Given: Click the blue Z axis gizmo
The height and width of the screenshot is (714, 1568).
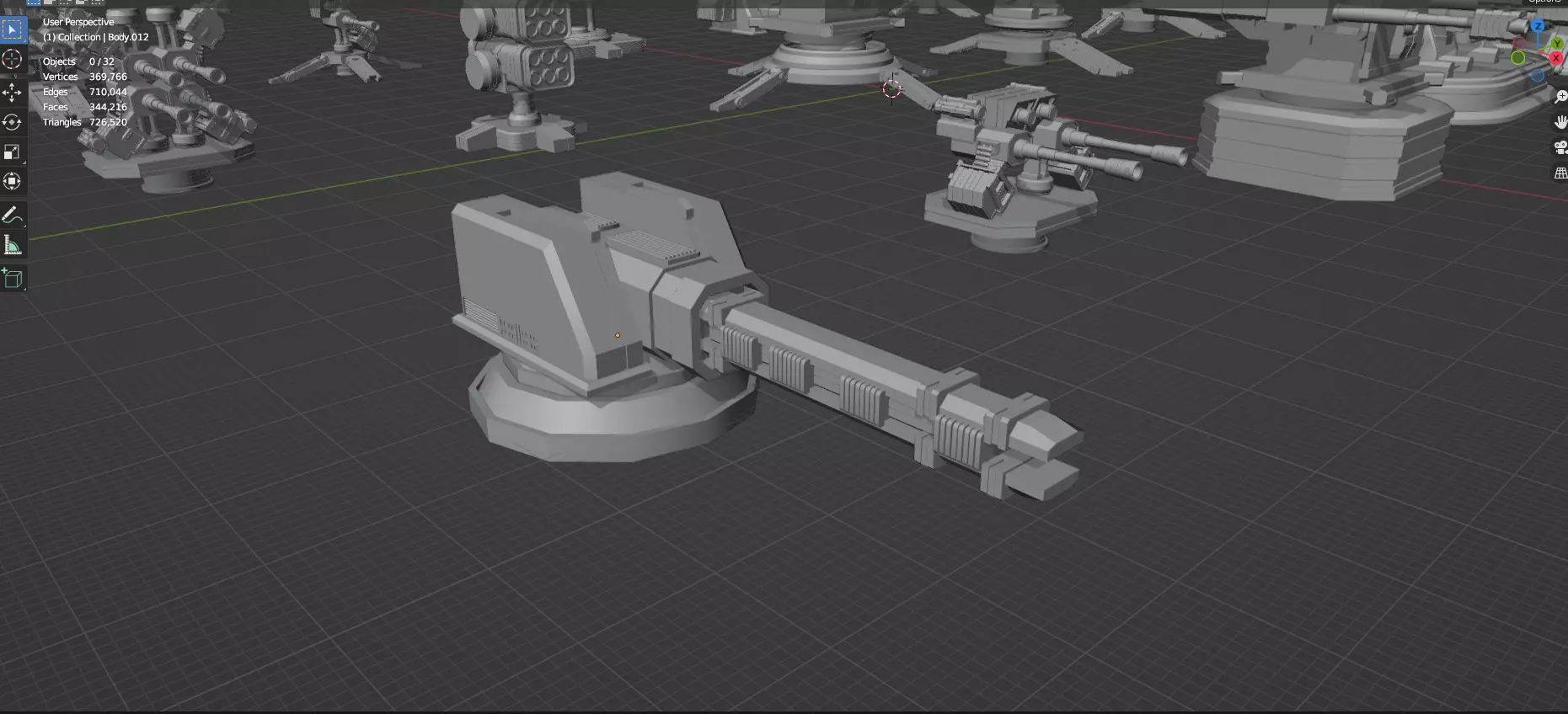Looking at the screenshot, I should tap(1539, 27).
